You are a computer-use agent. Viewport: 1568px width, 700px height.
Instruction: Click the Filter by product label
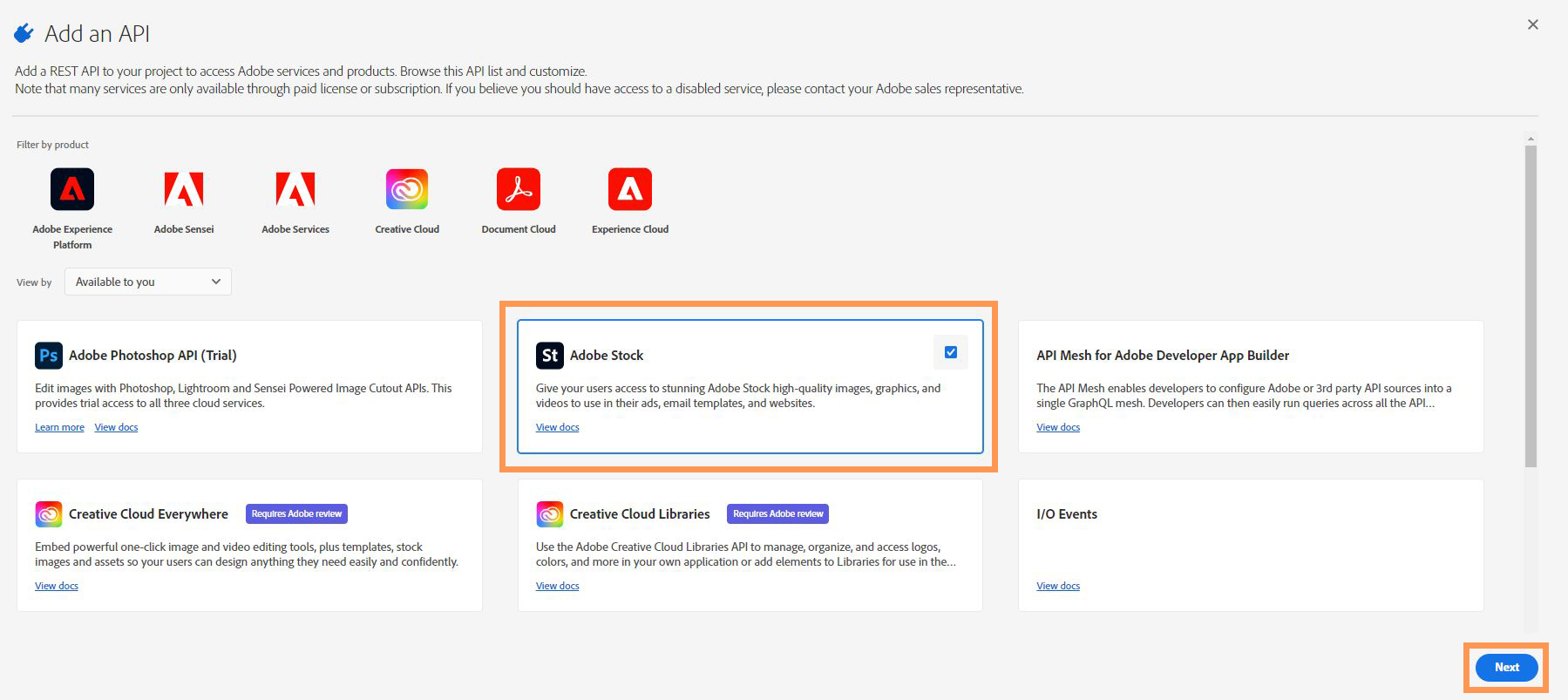click(52, 145)
